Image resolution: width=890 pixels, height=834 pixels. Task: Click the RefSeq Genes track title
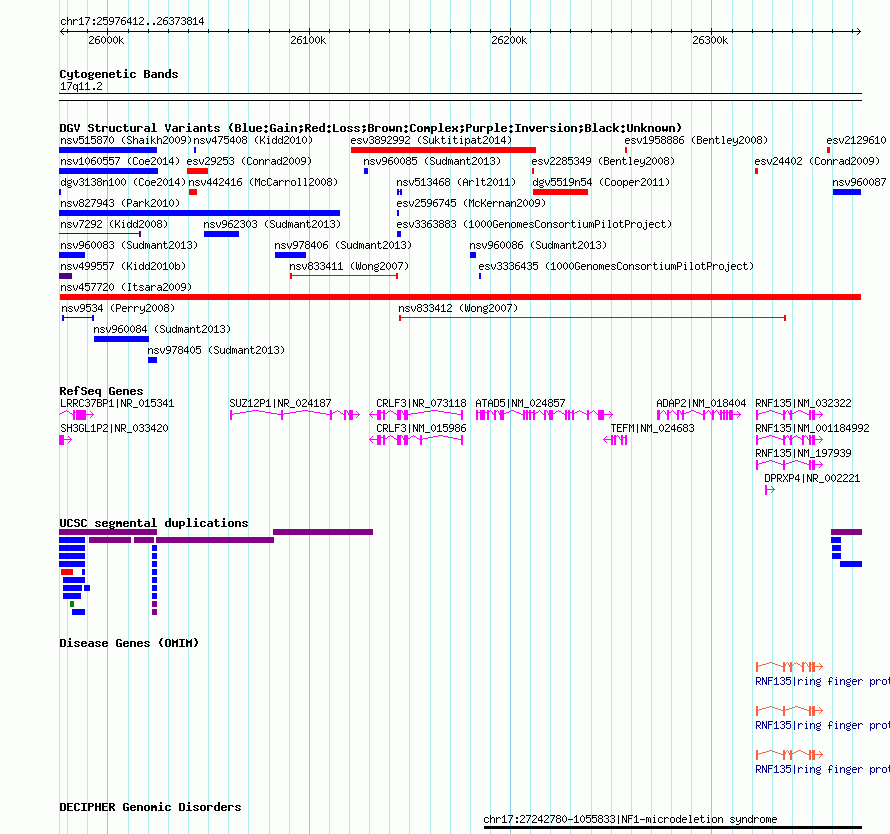pos(102,391)
